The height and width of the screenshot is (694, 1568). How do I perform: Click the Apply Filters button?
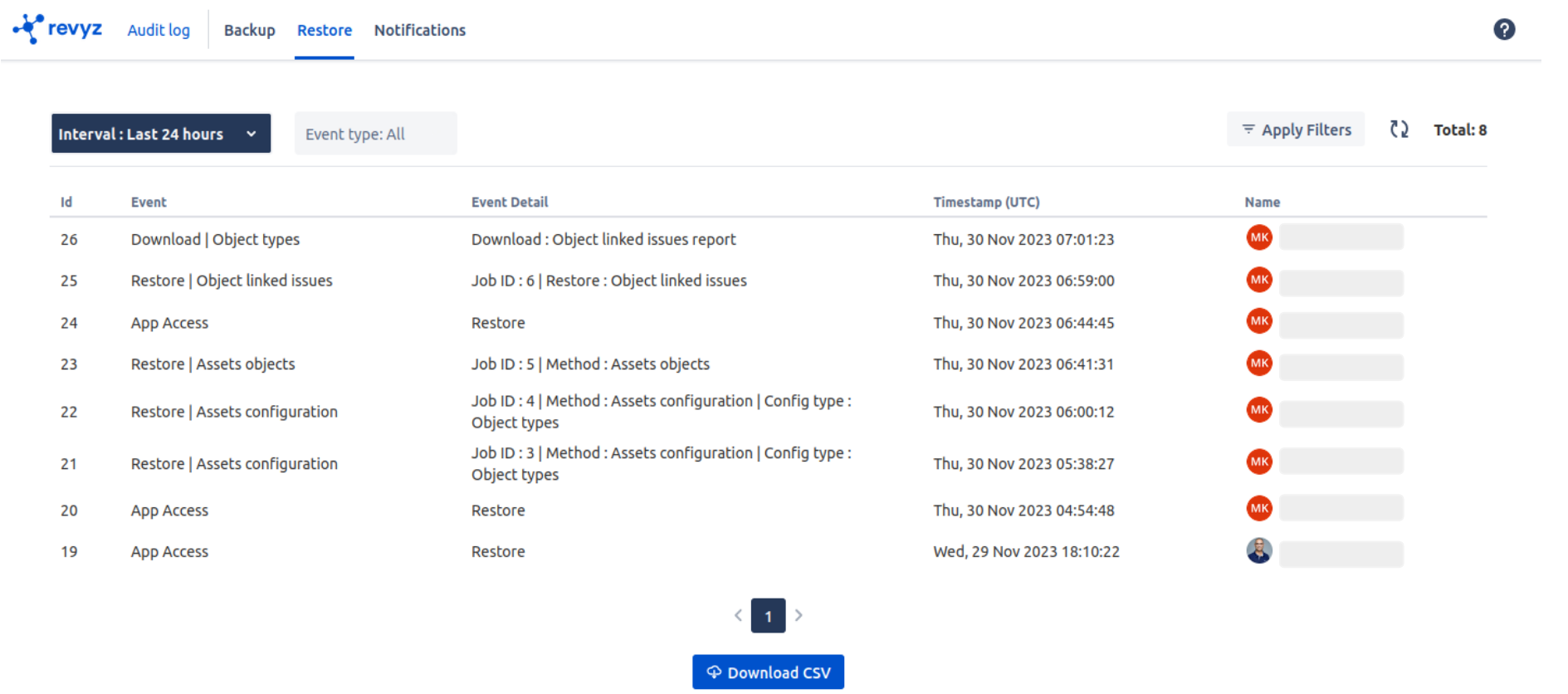tap(1295, 130)
